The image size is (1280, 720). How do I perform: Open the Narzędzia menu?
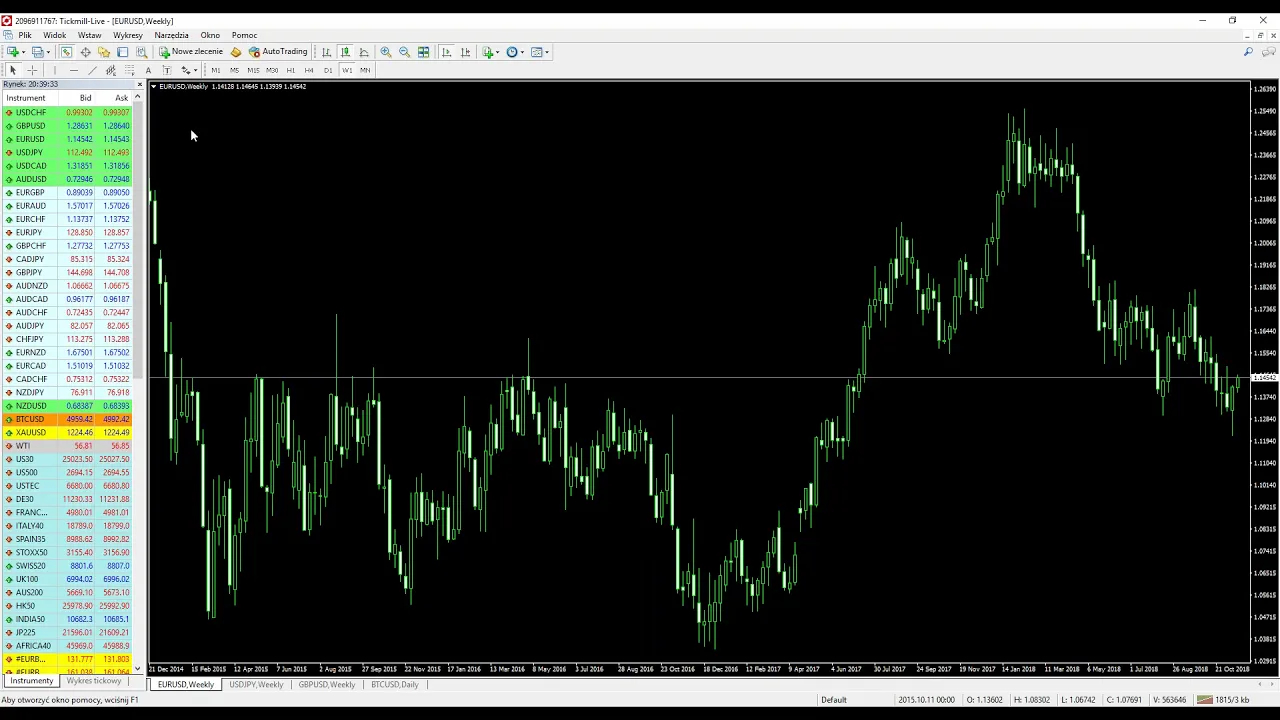[x=171, y=35]
